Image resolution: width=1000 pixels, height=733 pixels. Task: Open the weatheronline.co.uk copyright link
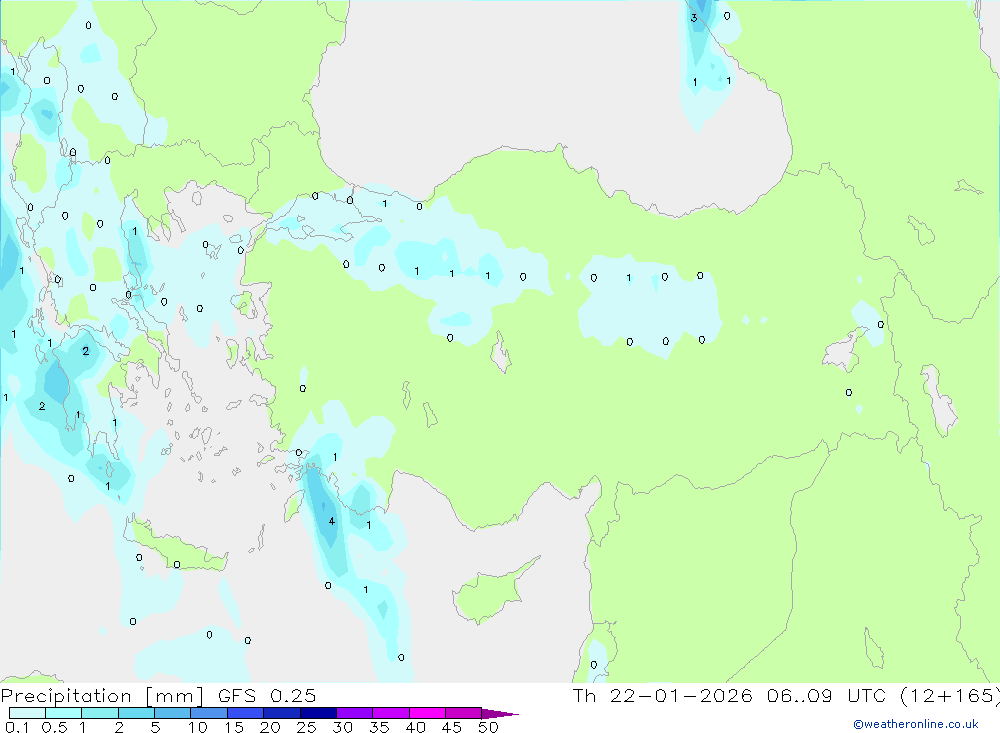pos(916,724)
